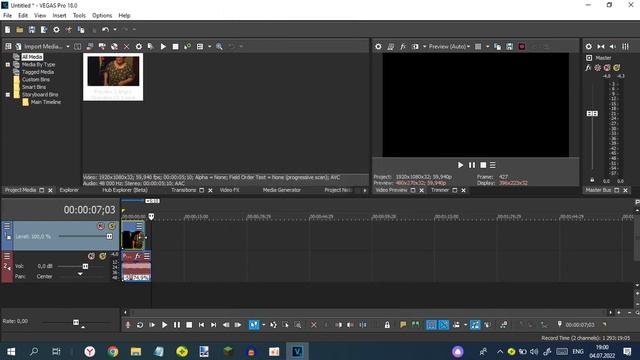This screenshot has width=640, height=360.
Task: Open the Master FX button
Action: [x=588, y=67]
